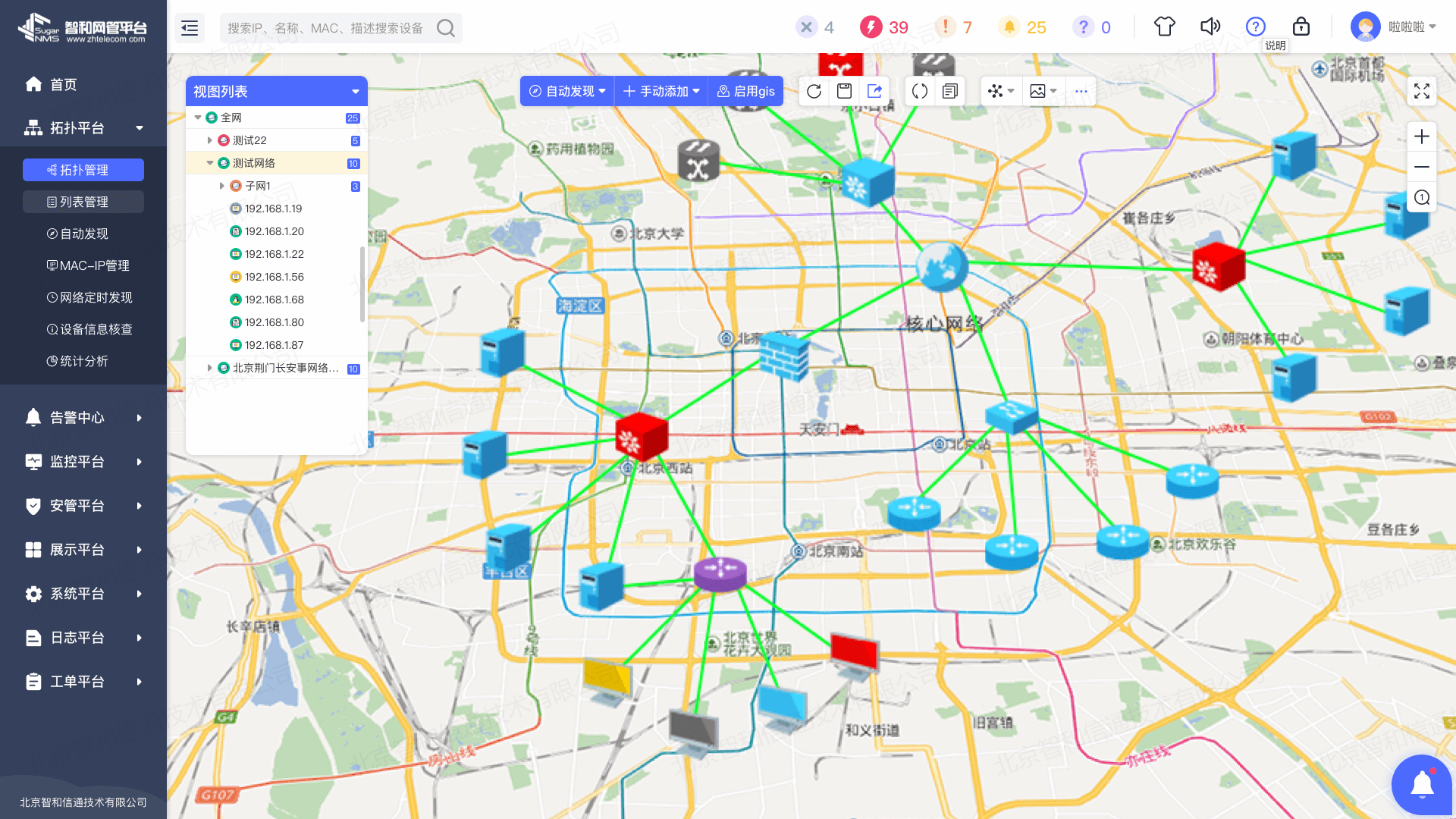Open 自动发现 sidebar submenu item
The height and width of the screenshot is (819, 1456).
pyautogui.click(x=83, y=234)
